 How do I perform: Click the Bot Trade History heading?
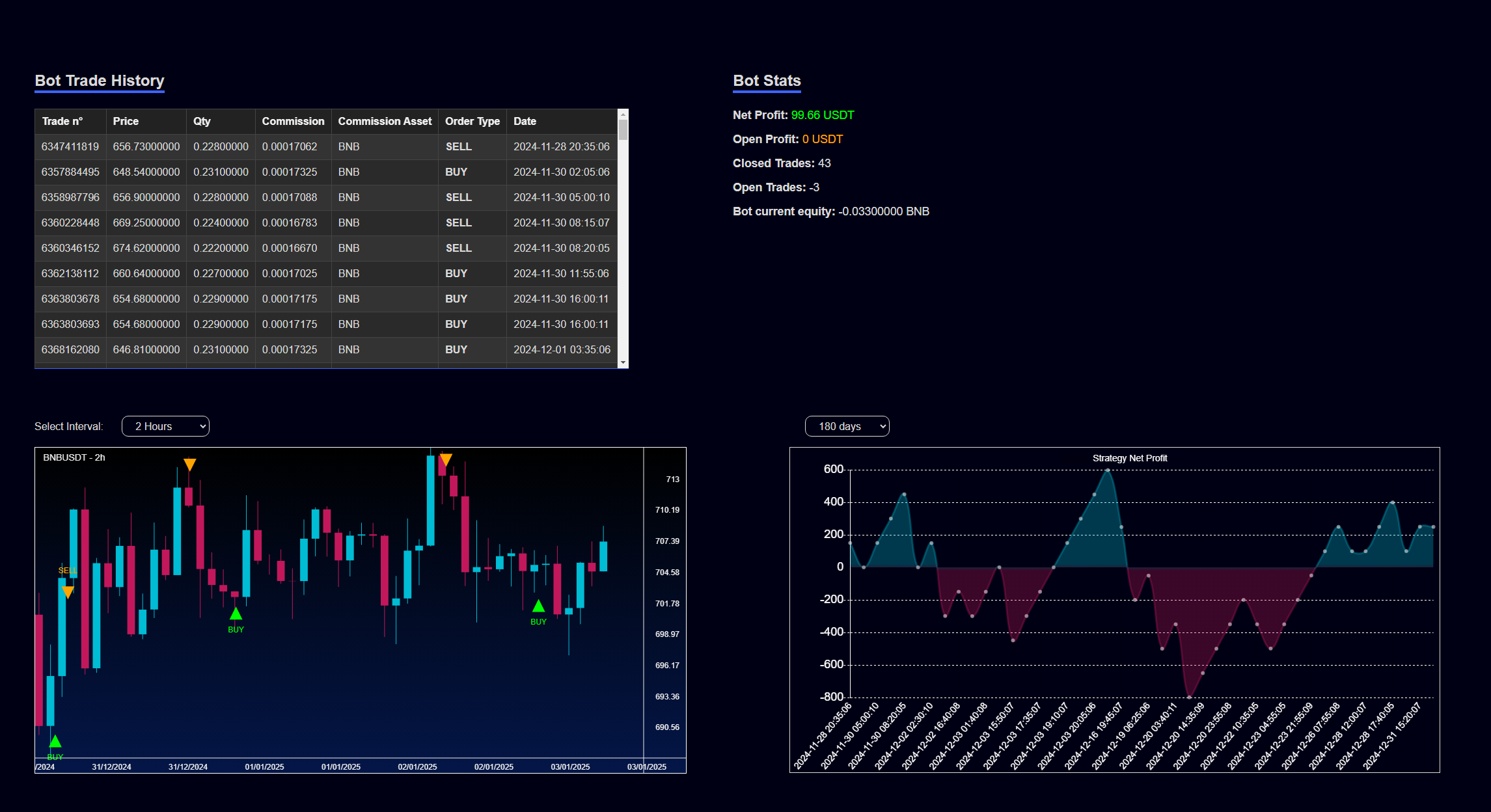(x=100, y=81)
